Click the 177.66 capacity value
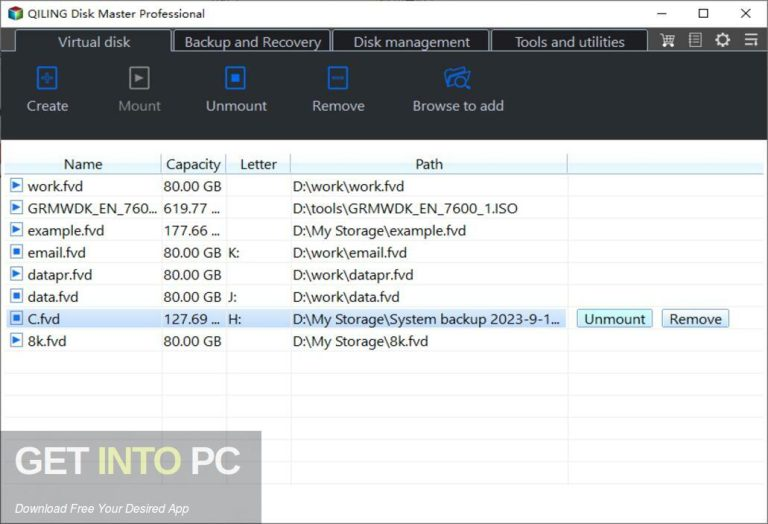This screenshot has width=768, height=524. click(x=192, y=230)
